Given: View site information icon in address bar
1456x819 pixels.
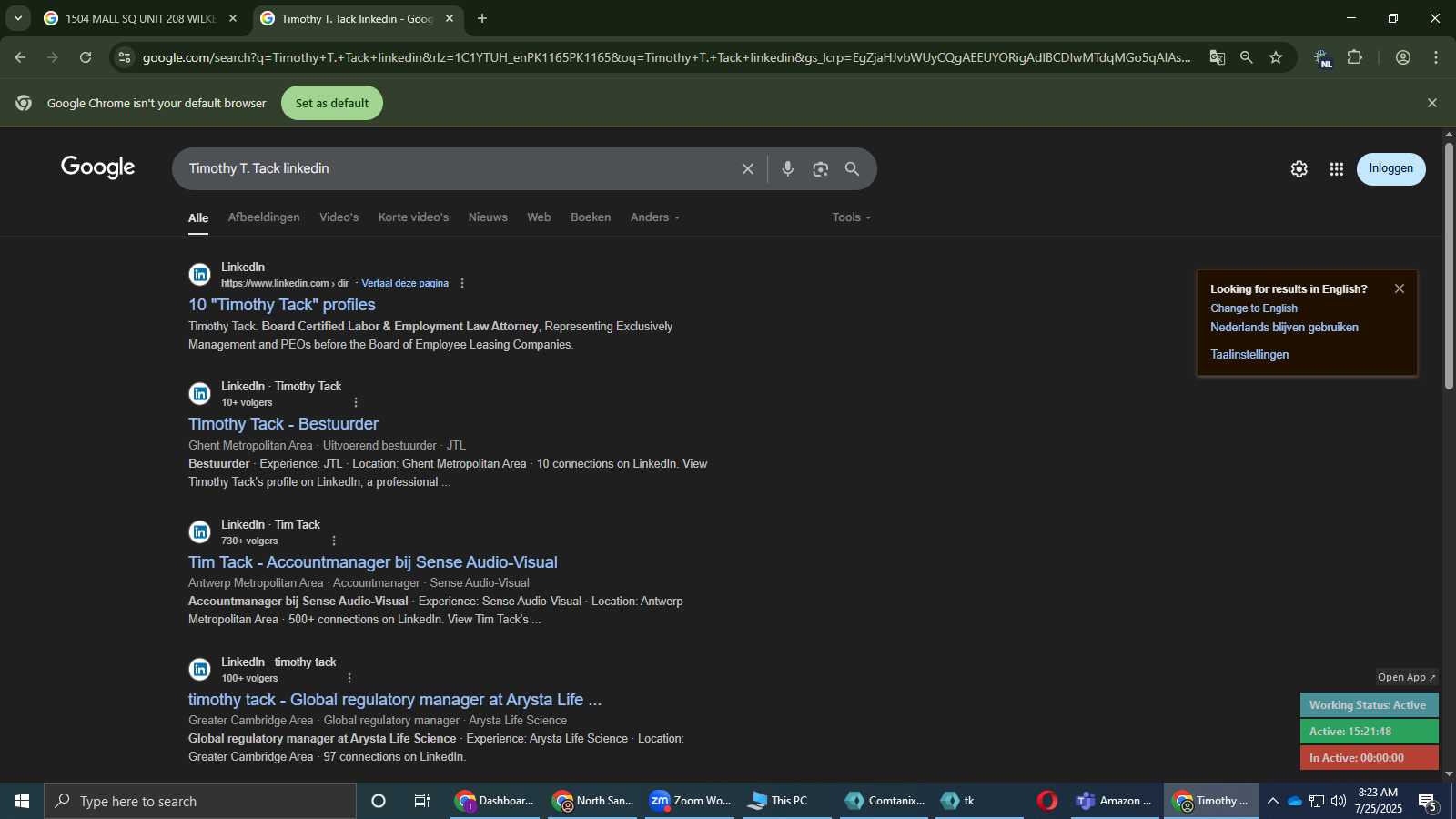Looking at the screenshot, I should pos(125,57).
